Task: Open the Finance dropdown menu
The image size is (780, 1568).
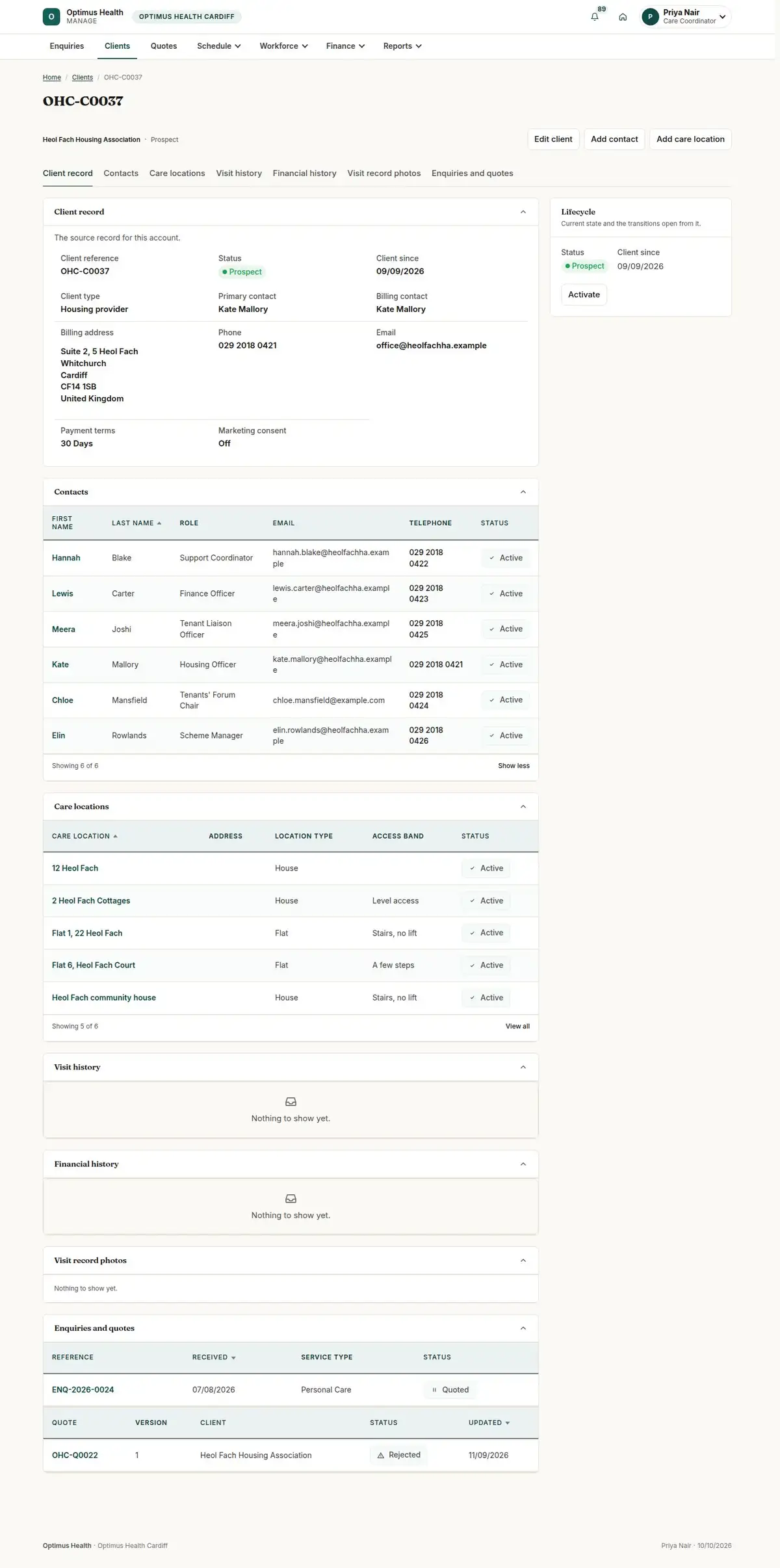Action: pyautogui.click(x=345, y=46)
